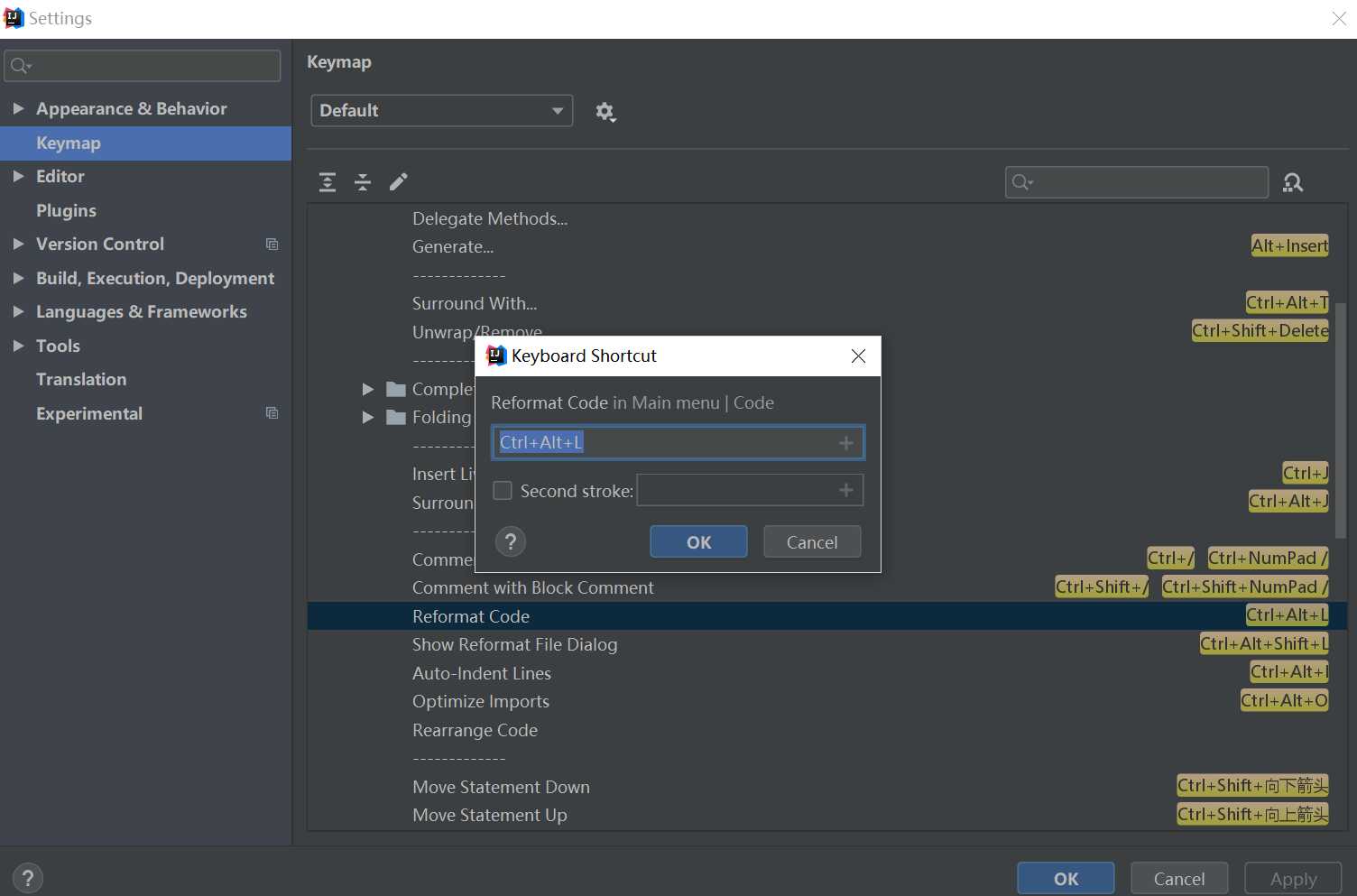Enable the Second stroke checkbox
Viewport: 1357px width, 896px height.
pos(503,491)
